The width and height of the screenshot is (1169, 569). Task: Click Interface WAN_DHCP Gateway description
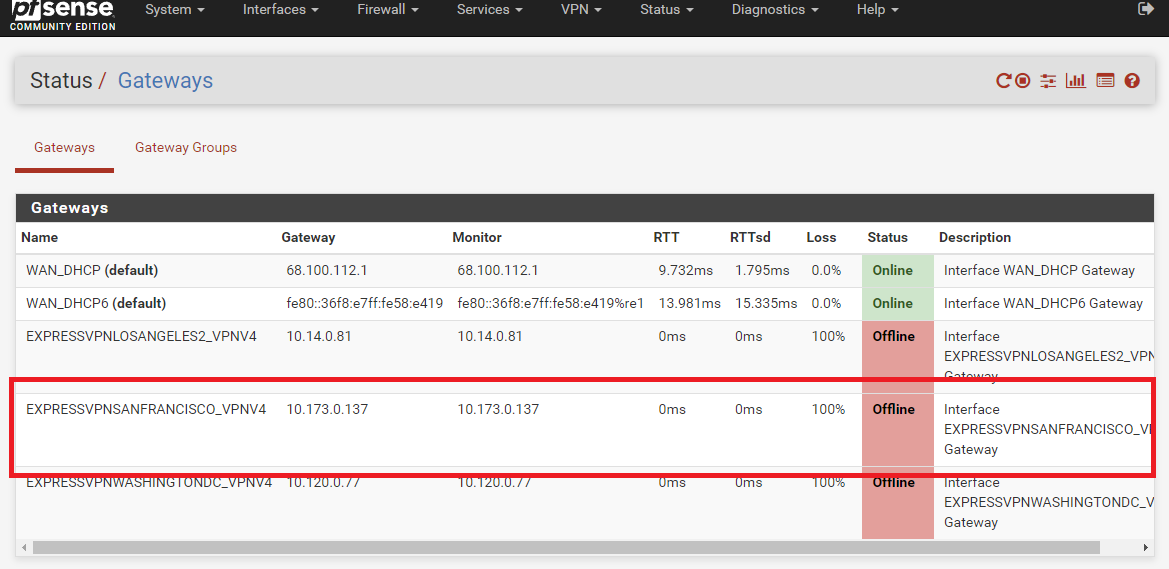click(x=1039, y=270)
